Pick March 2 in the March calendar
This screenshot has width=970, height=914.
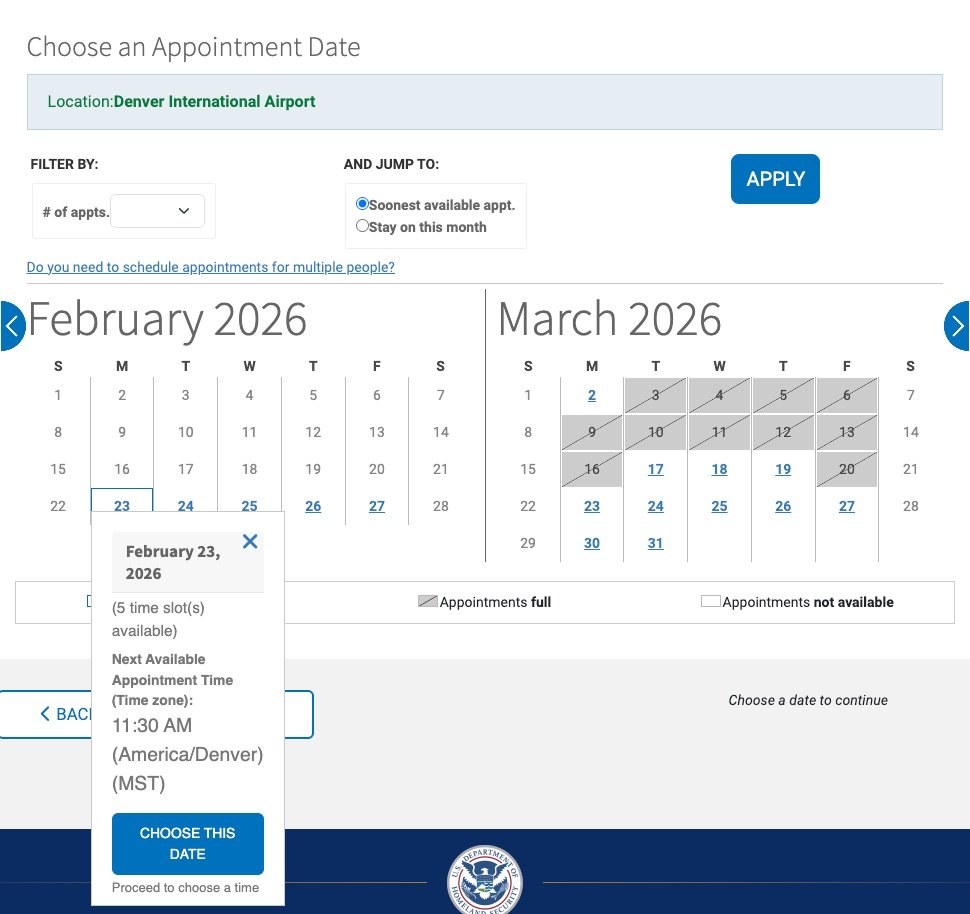coord(592,395)
